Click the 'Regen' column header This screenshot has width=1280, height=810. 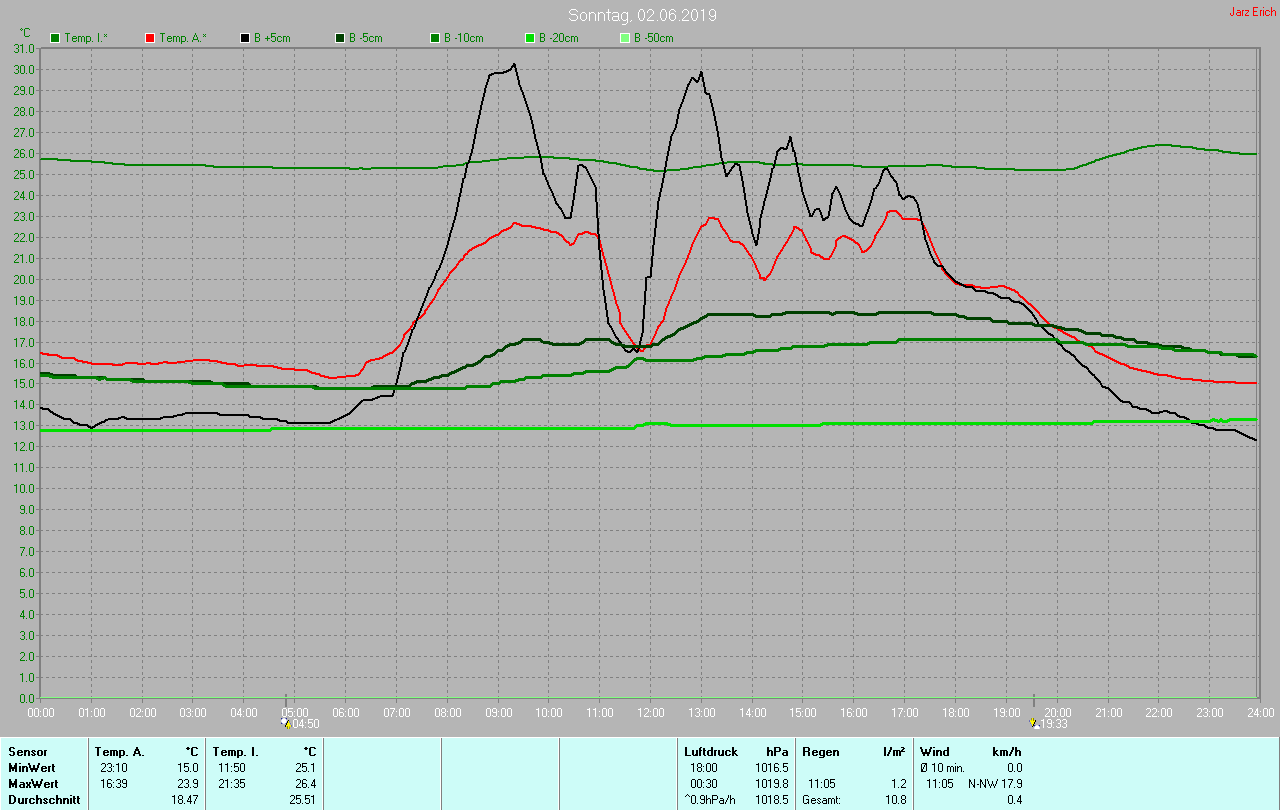point(821,751)
